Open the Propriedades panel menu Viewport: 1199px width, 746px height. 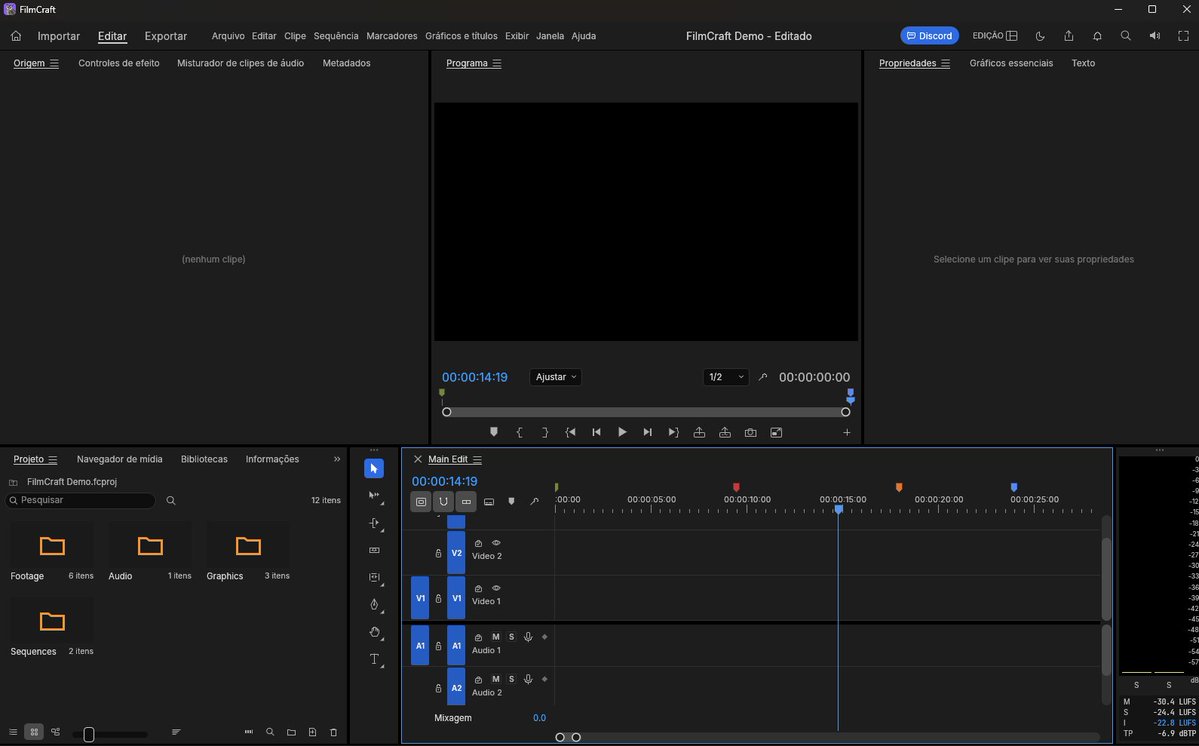tap(946, 63)
